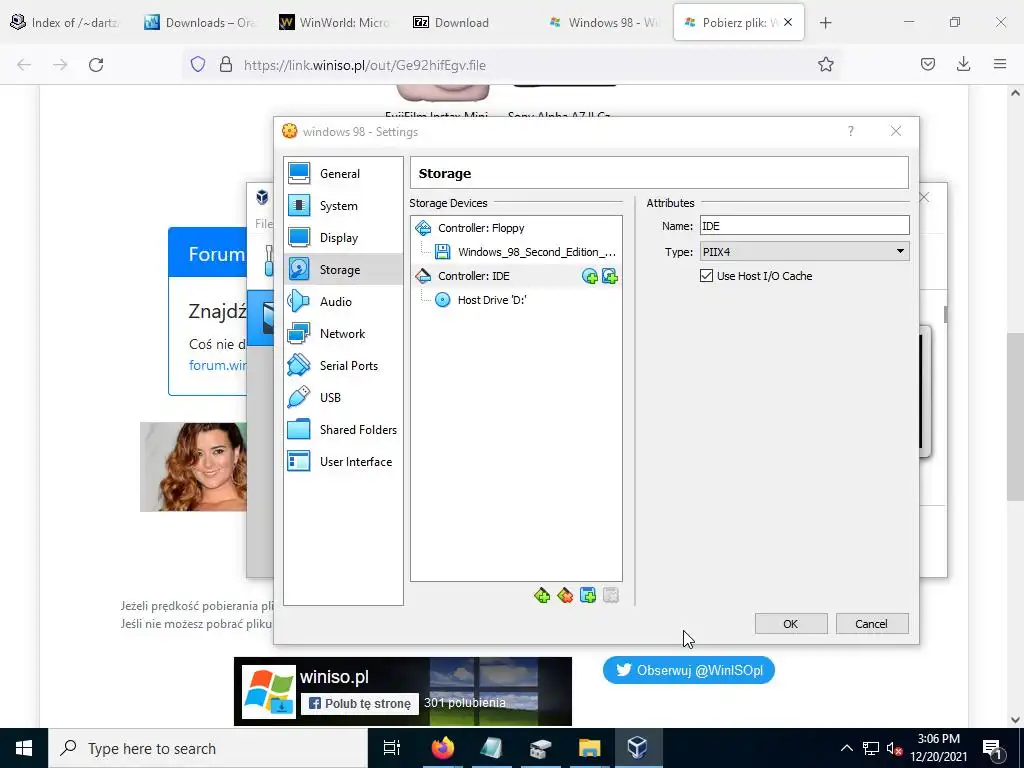Open Firefox from taskbar
This screenshot has width=1024, height=768.
click(x=443, y=748)
